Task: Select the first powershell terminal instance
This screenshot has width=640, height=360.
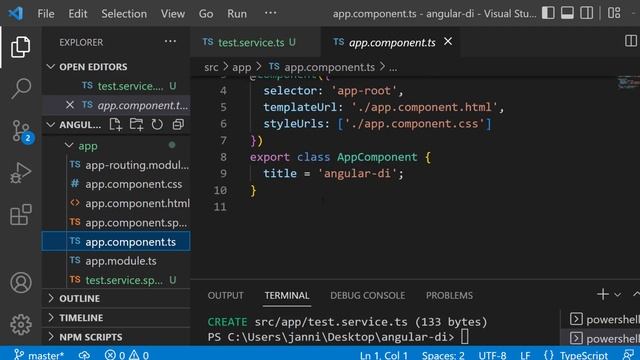Action: tap(604, 319)
